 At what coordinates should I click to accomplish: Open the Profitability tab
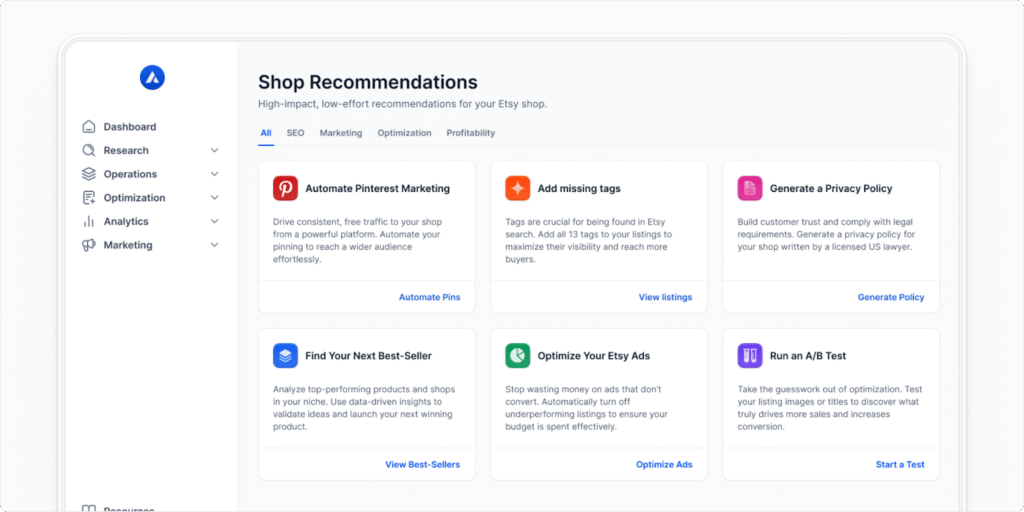[470, 133]
